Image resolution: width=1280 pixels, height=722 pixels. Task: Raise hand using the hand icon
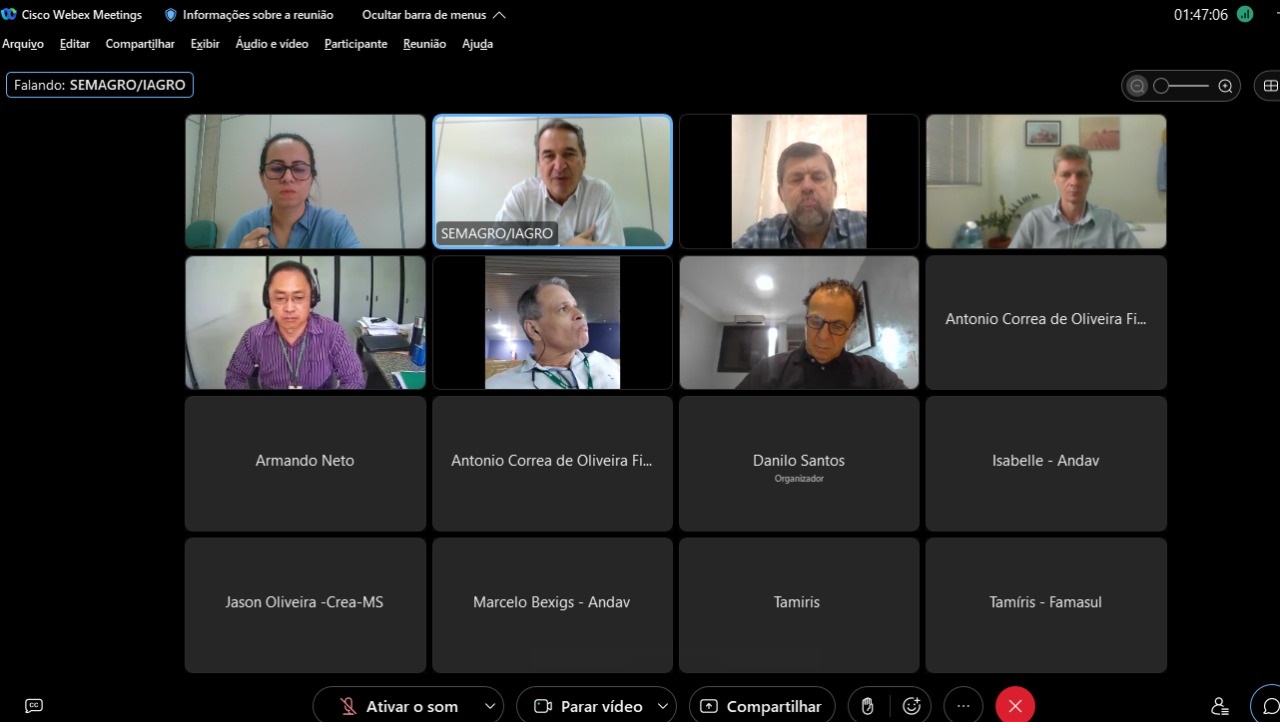[868, 706]
